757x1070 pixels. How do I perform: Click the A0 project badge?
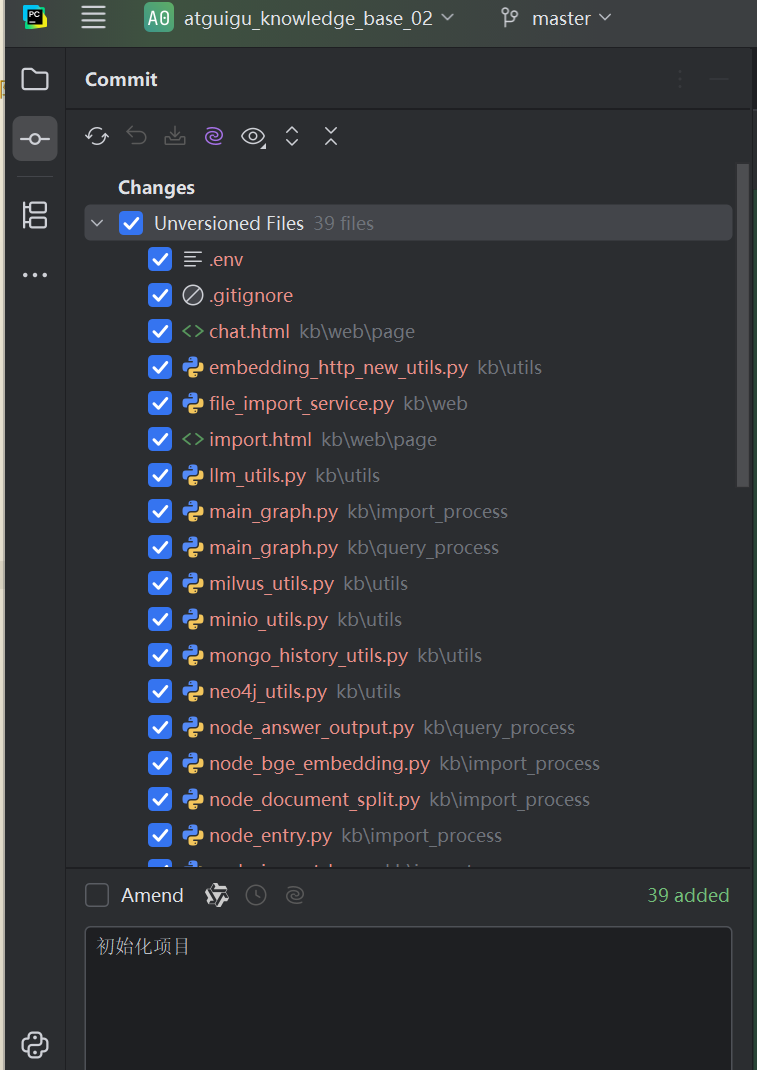click(x=159, y=18)
